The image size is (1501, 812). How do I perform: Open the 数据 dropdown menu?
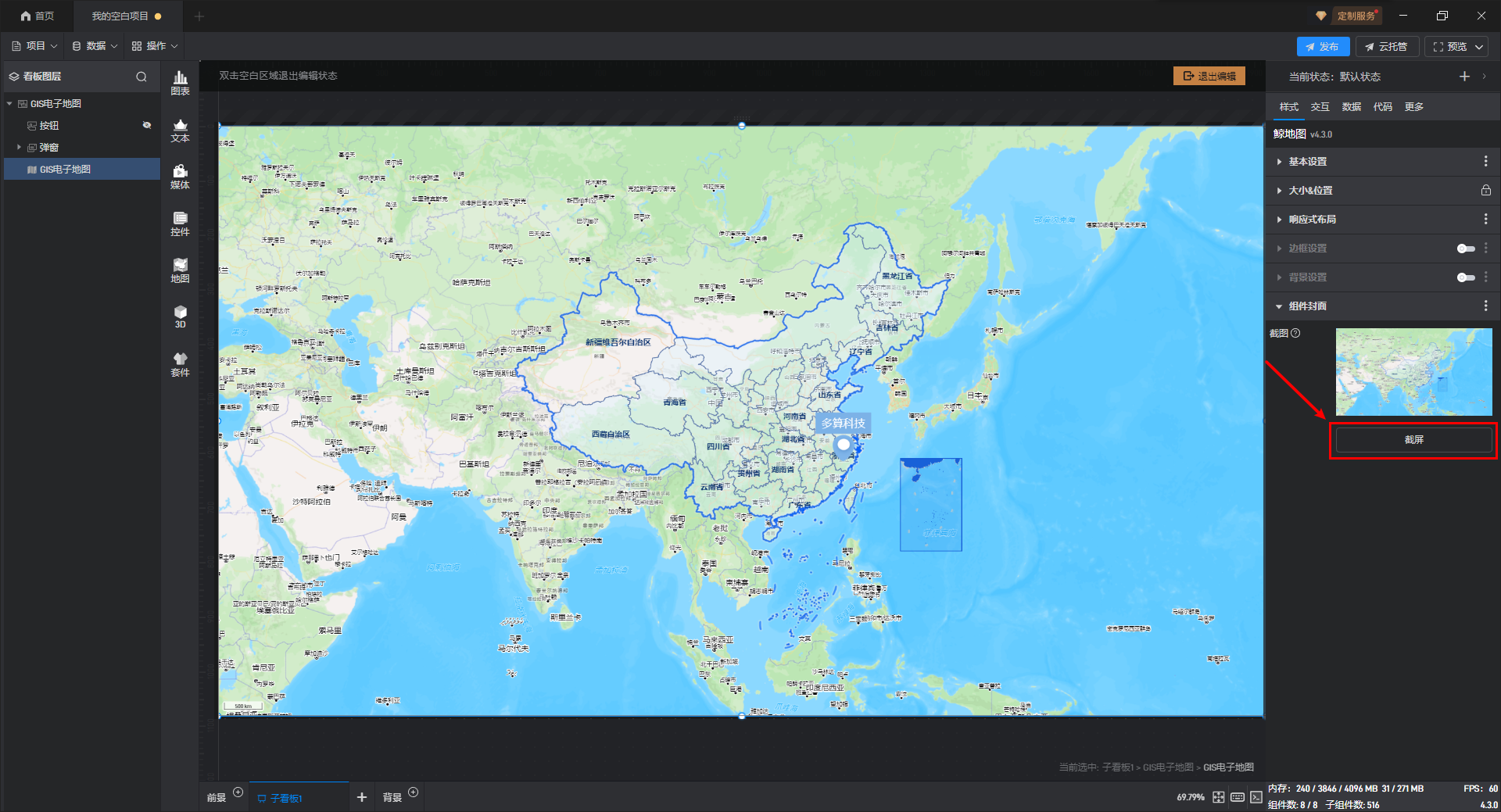(x=95, y=46)
